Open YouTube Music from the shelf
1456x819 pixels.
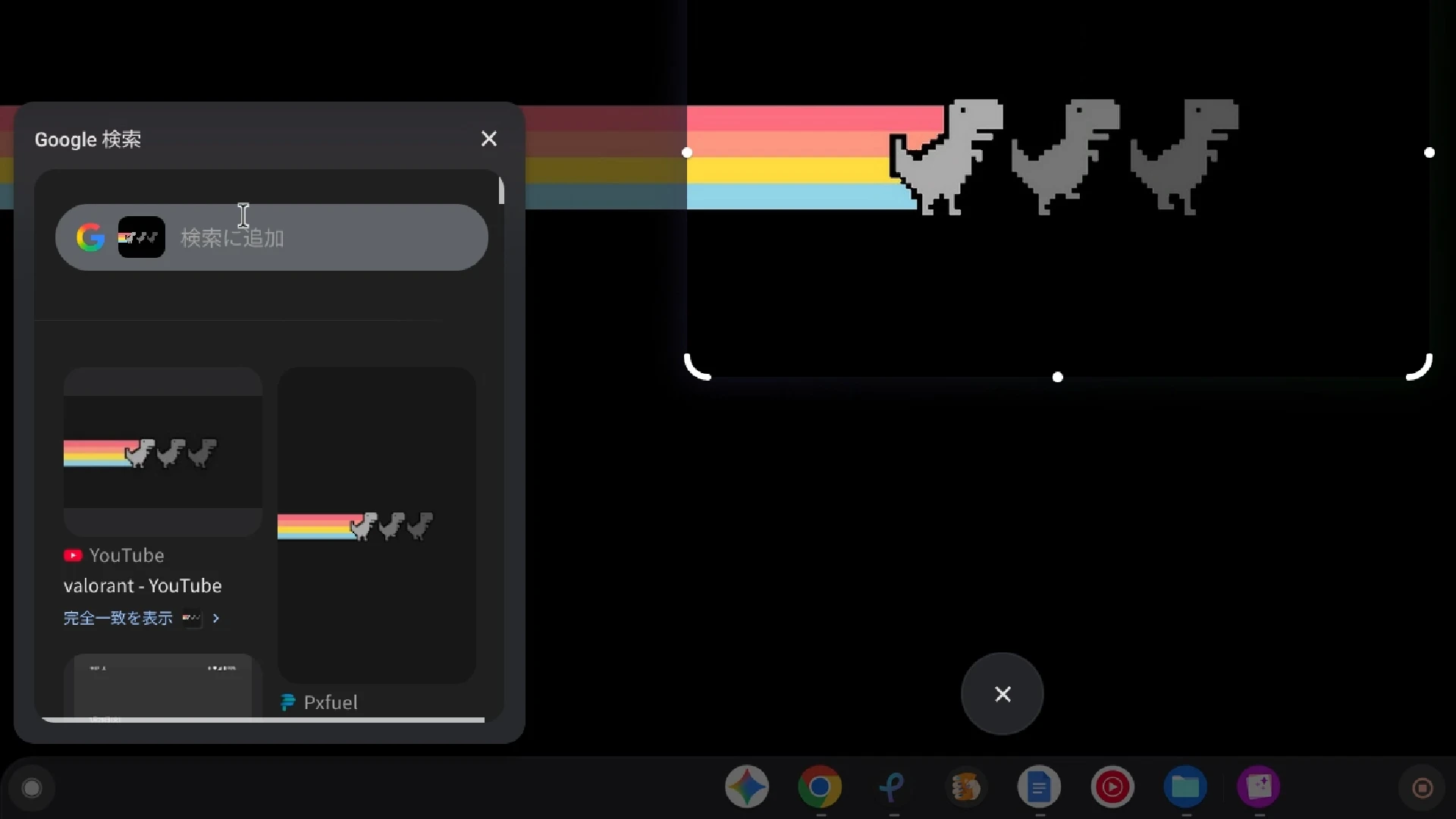1112,786
